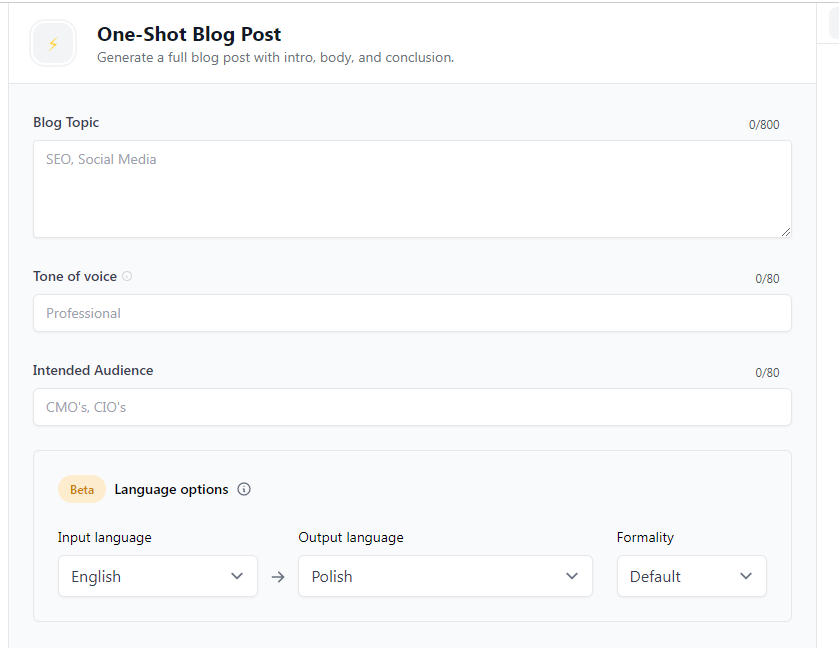
Task: Click into the Tone of voice field
Action: tap(412, 313)
